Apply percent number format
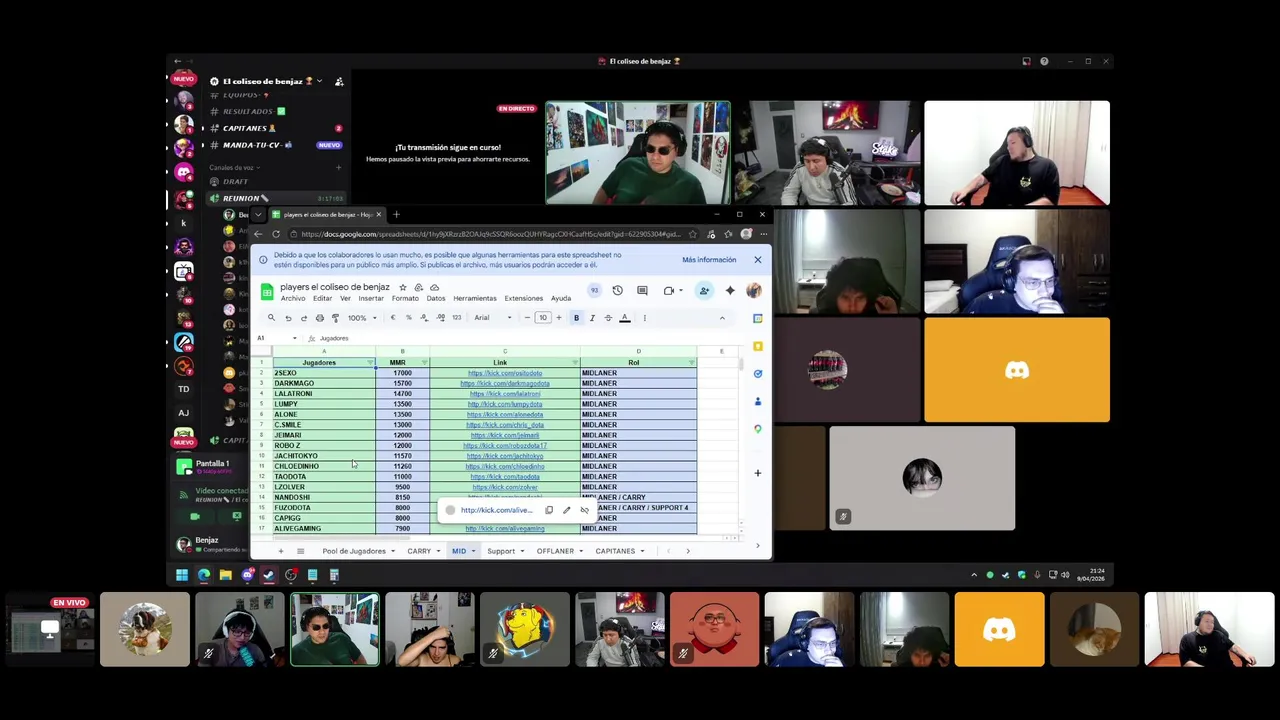The width and height of the screenshot is (1280, 720). click(408, 318)
